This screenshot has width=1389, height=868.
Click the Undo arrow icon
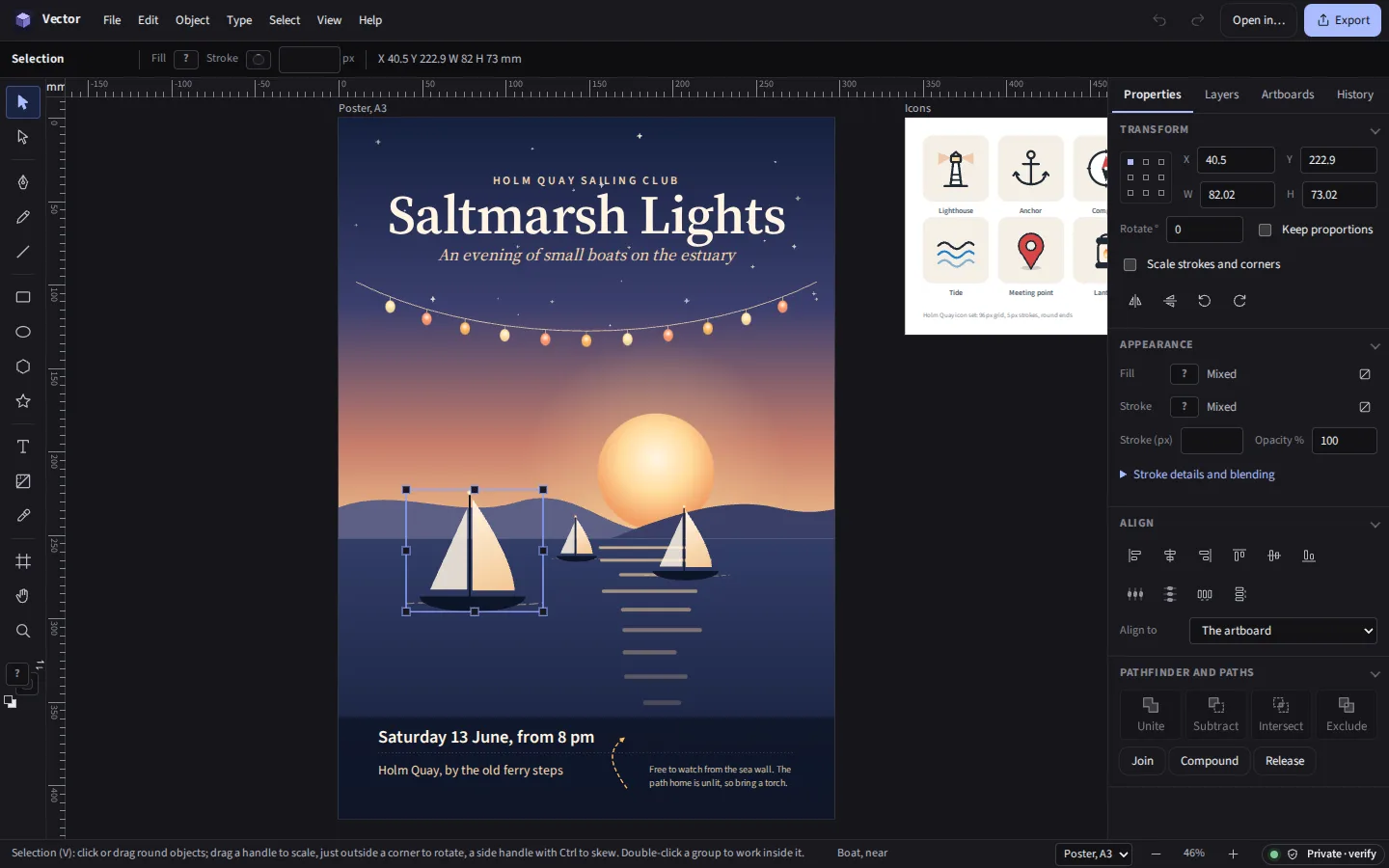(x=1159, y=20)
